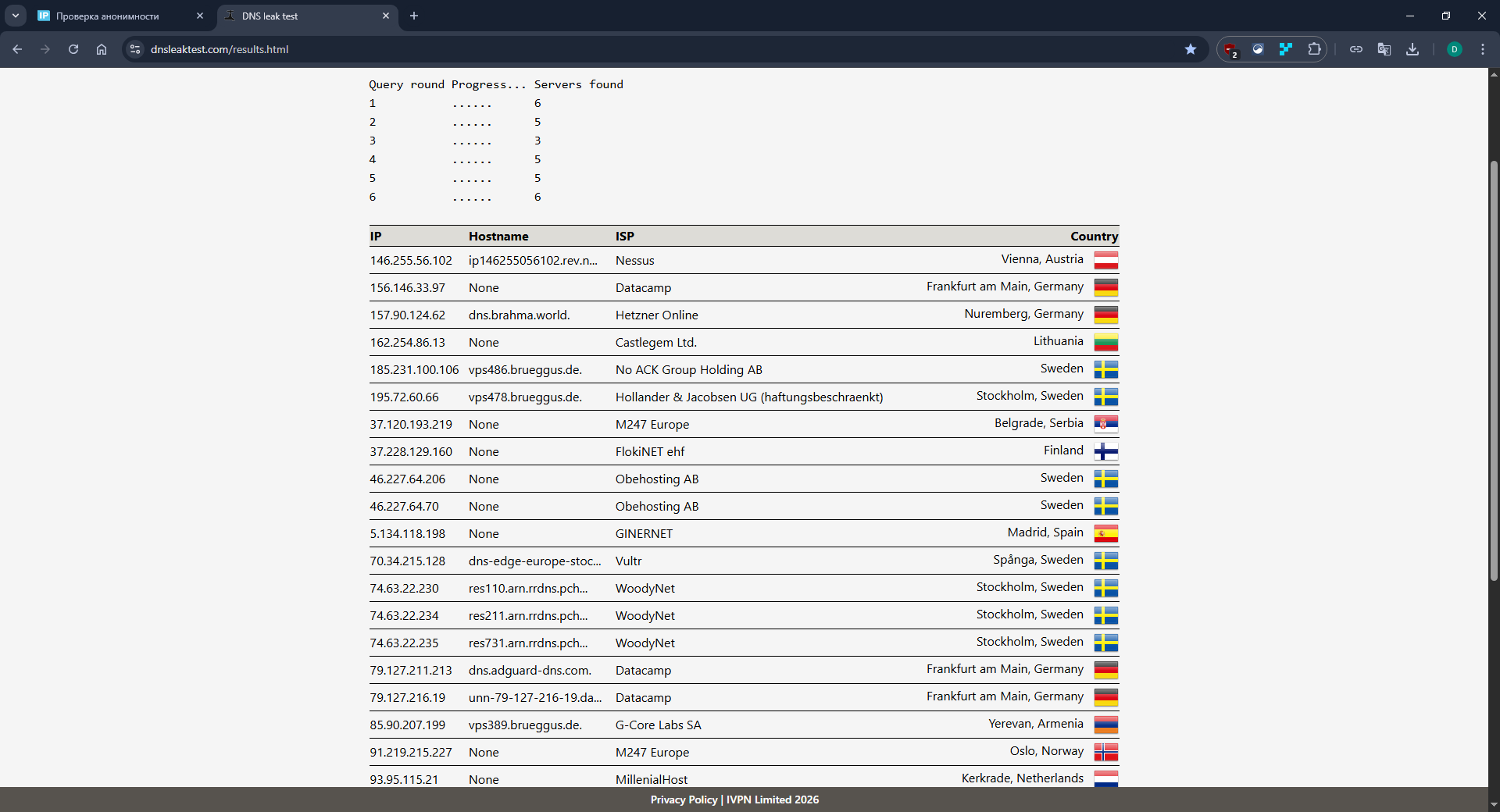1500x812 pixels.
Task: Open a new tab with plus button
Action: 414,16
